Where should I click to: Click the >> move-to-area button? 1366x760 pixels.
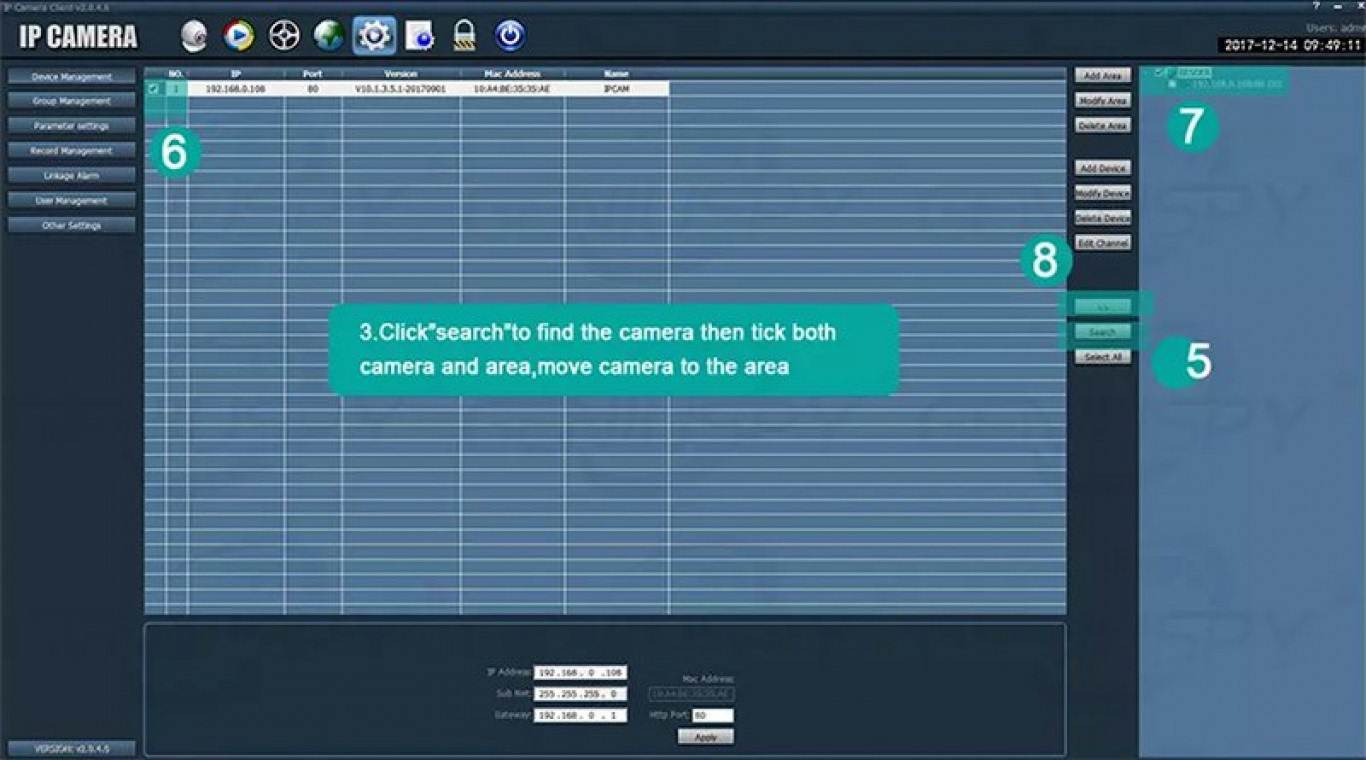point(1103,306)
